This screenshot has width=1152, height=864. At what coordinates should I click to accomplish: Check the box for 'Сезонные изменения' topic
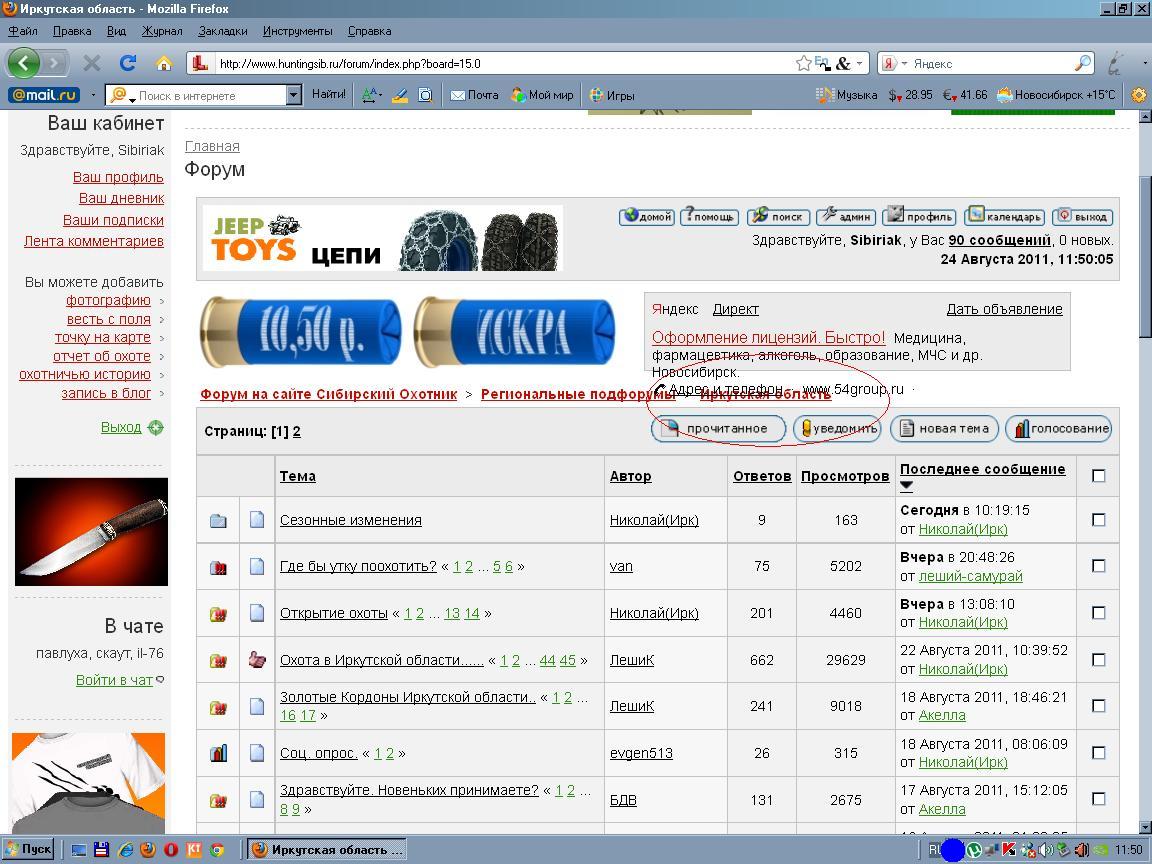click(x=1098, y=520)
